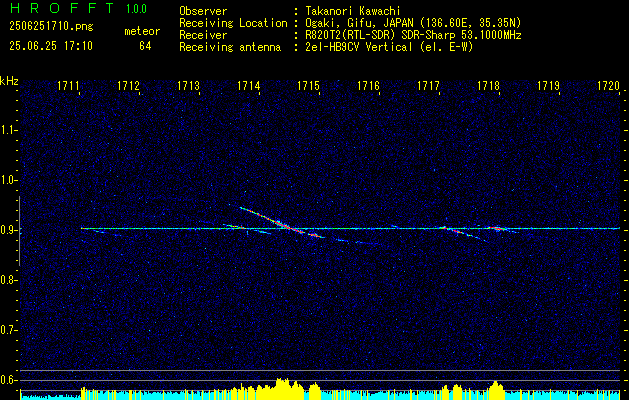Click the 1.1 frequency axis label
The height and width of the screenshot is (400, 629).
click(x=8, y=130)
